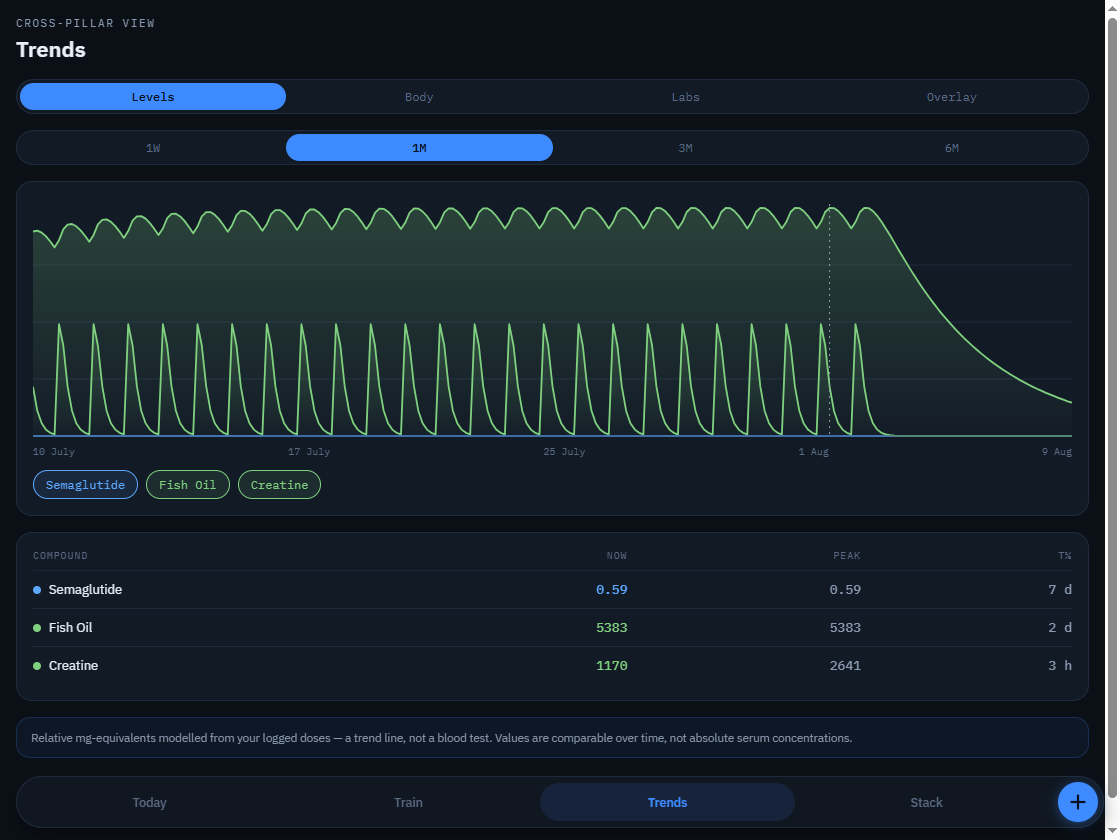Select the Overlay tab

951,96
